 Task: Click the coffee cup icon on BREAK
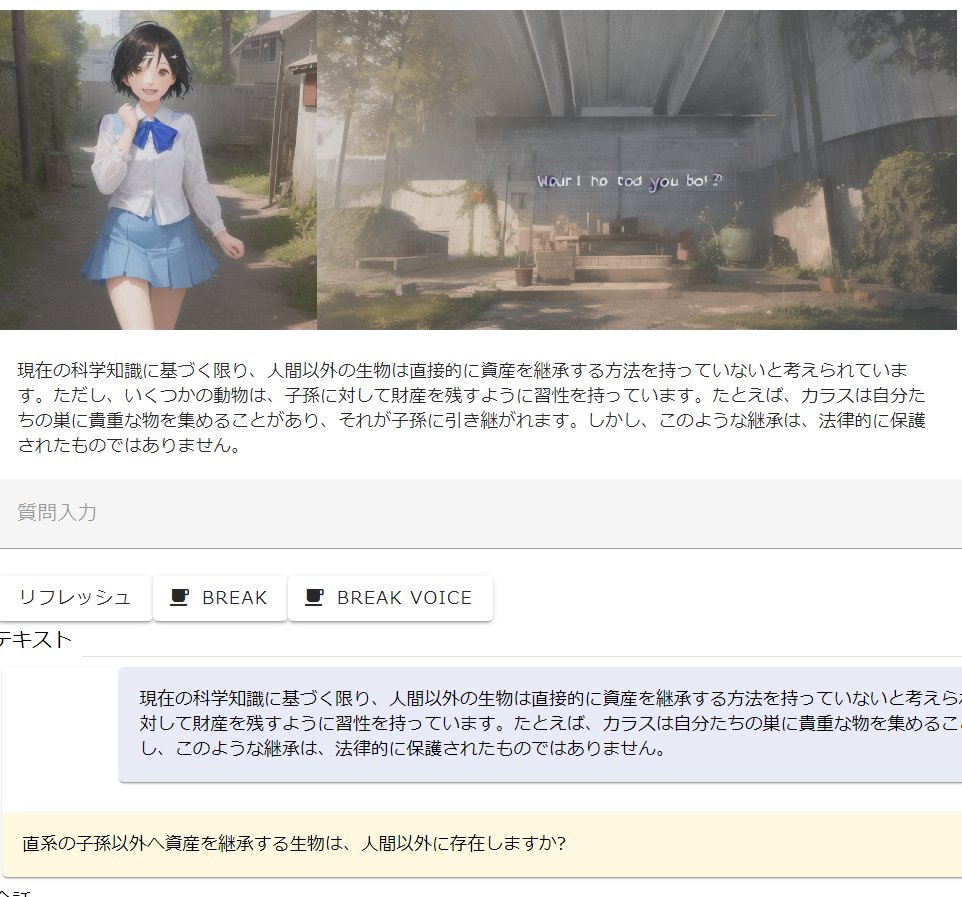tap(180, 598)
